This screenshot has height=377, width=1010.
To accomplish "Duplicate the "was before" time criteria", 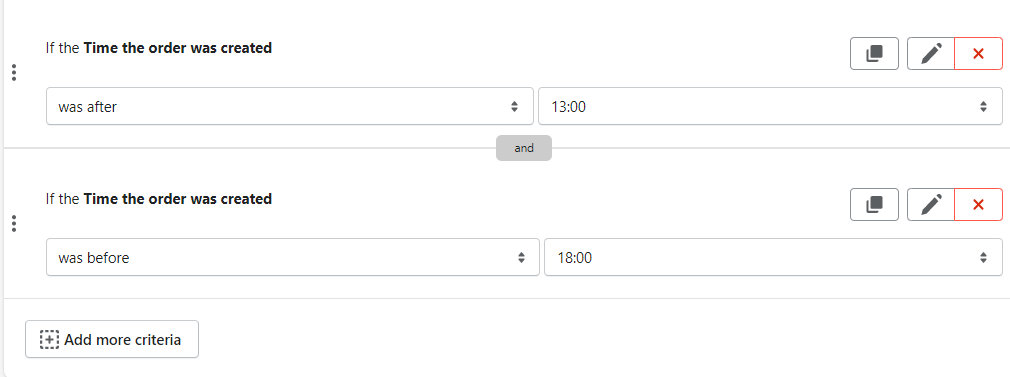I will tap(874, 204).
